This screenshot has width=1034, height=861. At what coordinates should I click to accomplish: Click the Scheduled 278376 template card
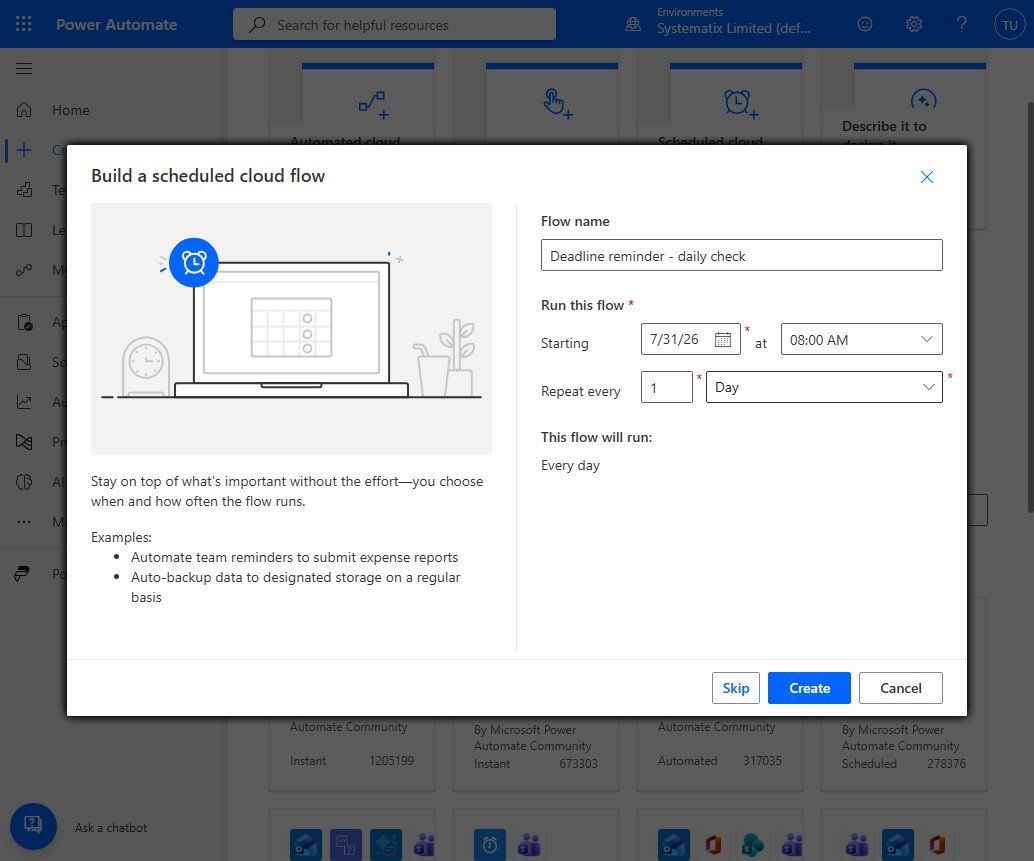pos(903,754)
